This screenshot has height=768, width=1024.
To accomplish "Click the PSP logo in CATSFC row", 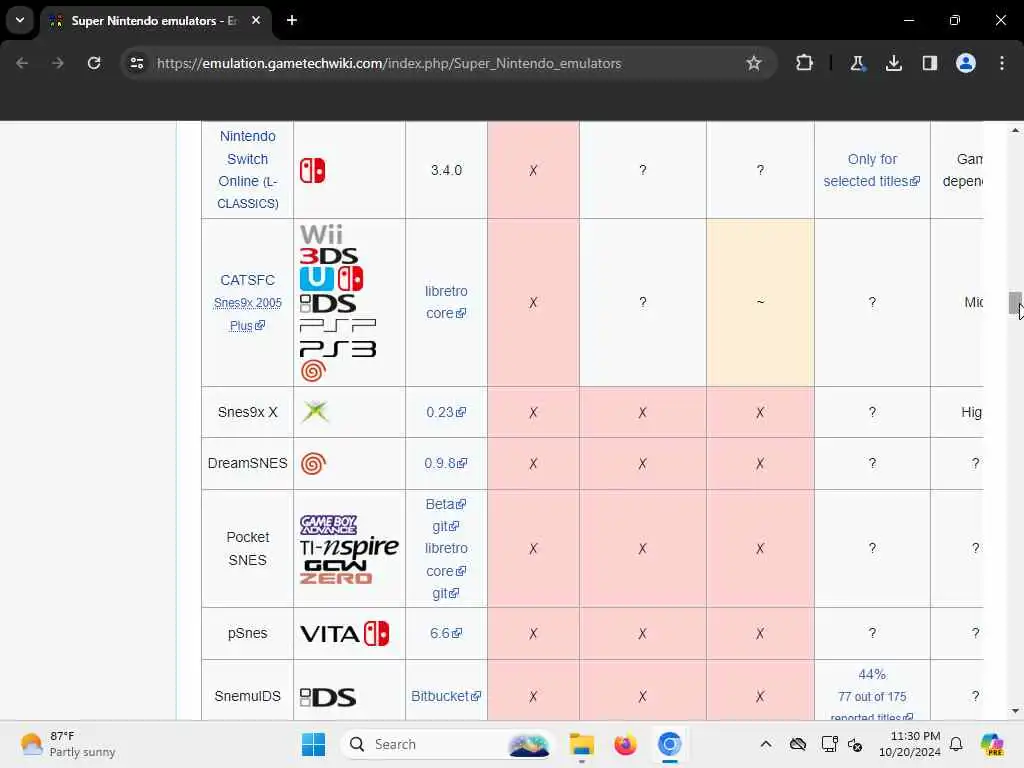I will tap(338, 325).
